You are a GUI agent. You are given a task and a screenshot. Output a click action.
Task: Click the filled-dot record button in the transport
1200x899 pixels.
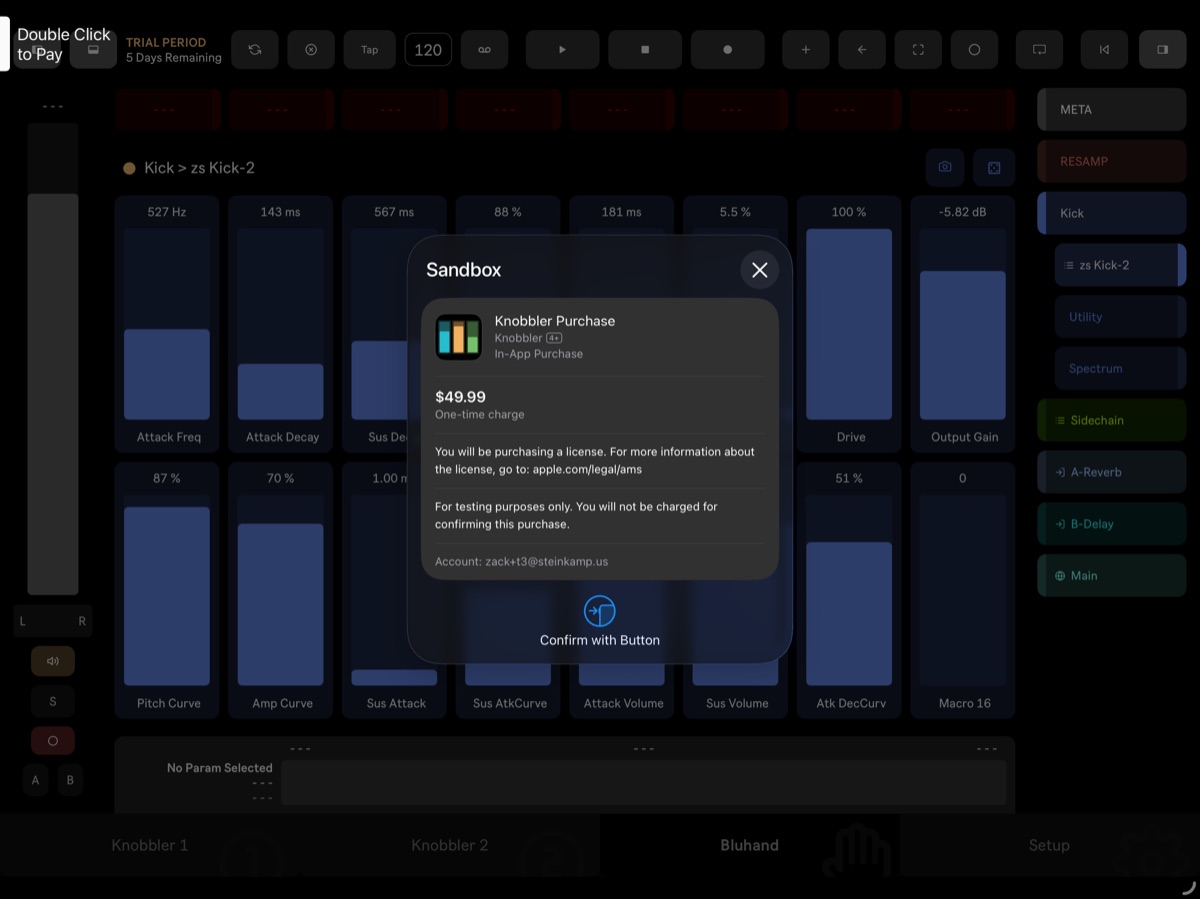(728, 49)
